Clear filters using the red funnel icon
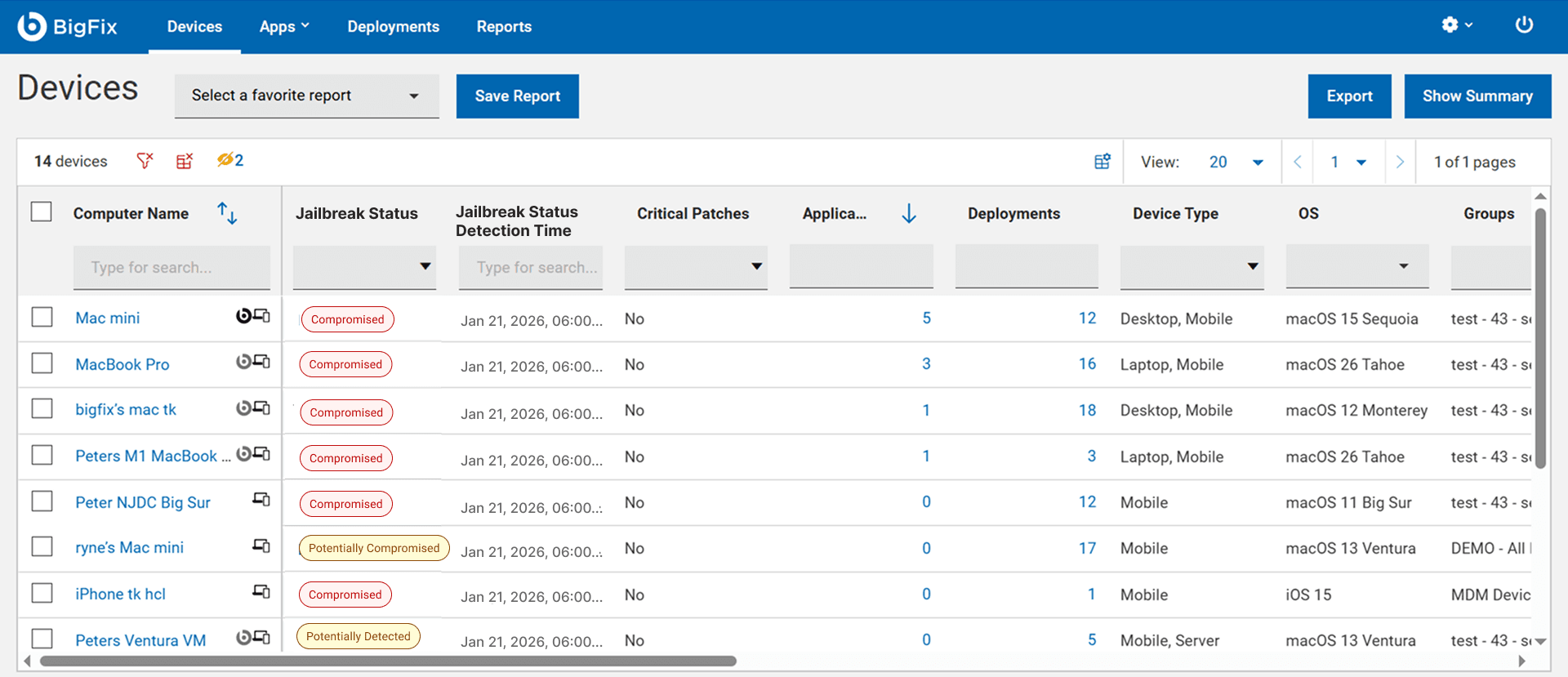The height and width of the screenshot is (677, 1568). (145, 161)
